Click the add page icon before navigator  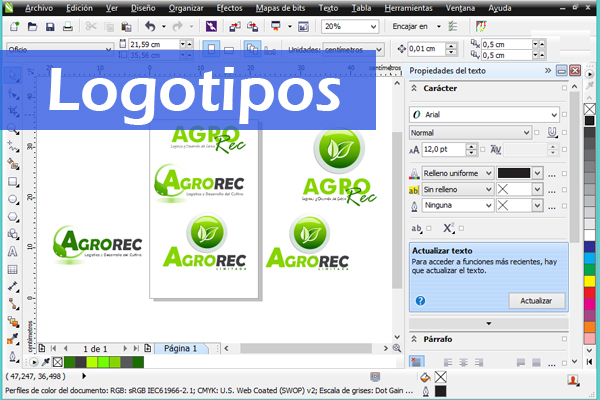(42, 348)
